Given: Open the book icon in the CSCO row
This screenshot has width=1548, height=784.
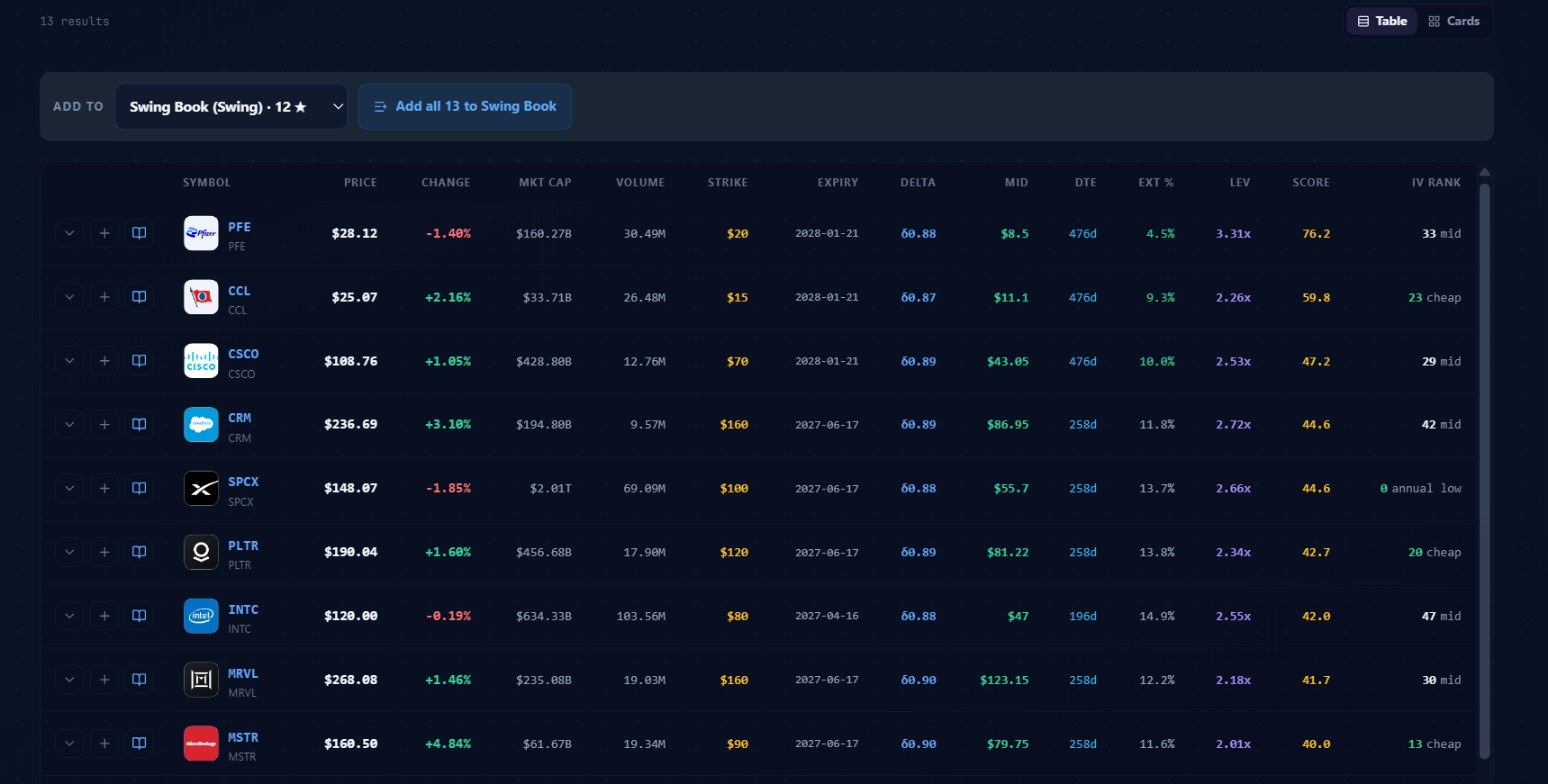Looking at the screenshot, I should pos(140,361).
